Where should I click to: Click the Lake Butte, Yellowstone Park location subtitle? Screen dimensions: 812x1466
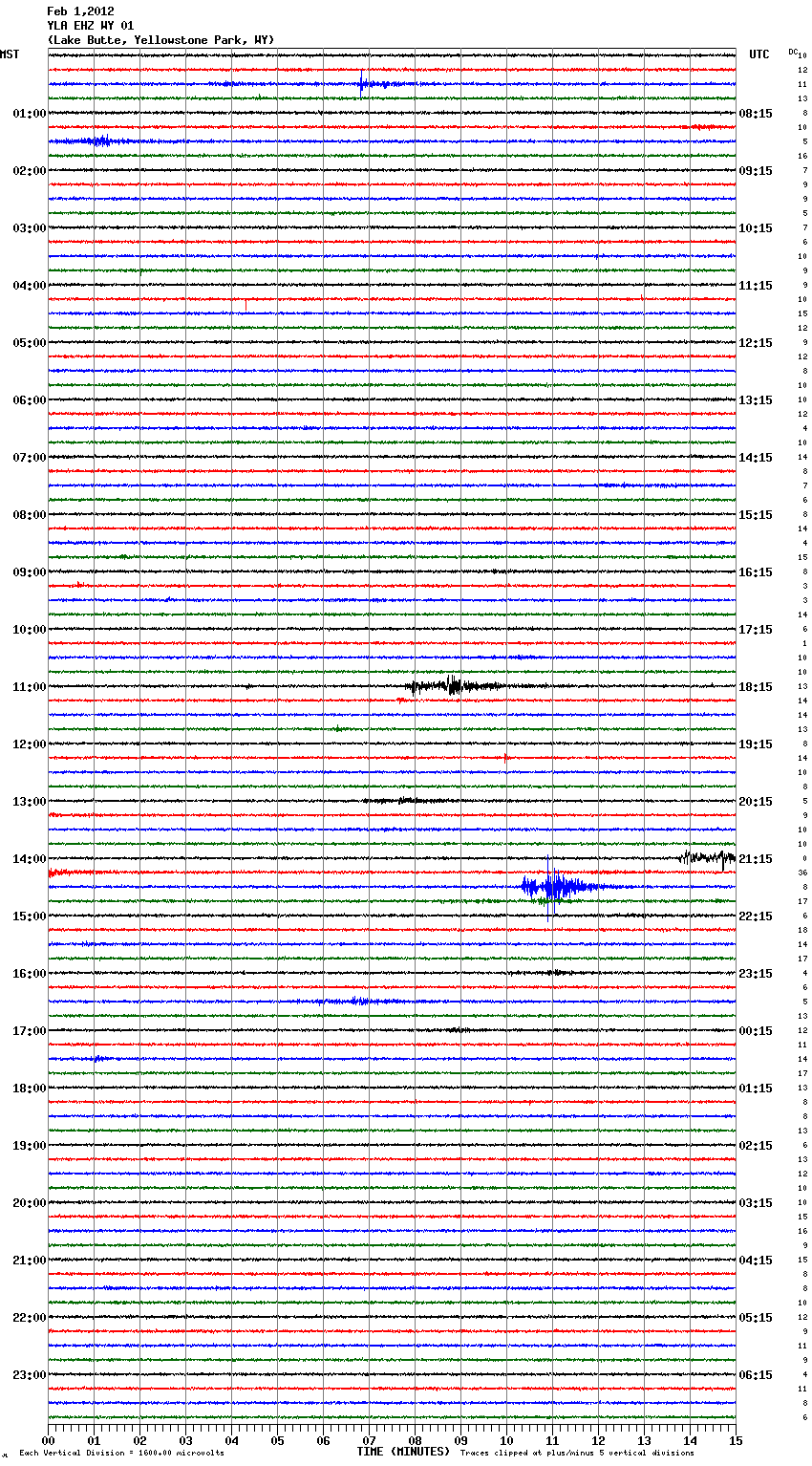pos(160,40)
